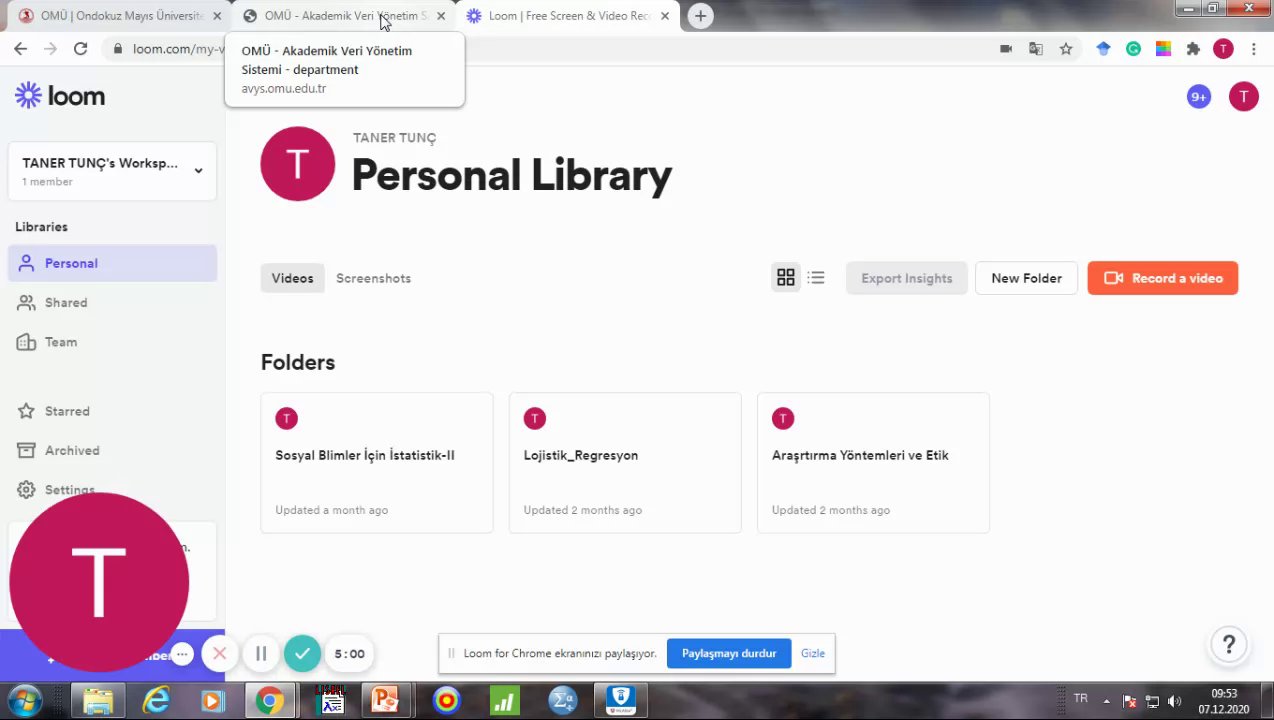1274x720 pixels.
Task: Select Personal library in sidebar
Action: (112, 263)
